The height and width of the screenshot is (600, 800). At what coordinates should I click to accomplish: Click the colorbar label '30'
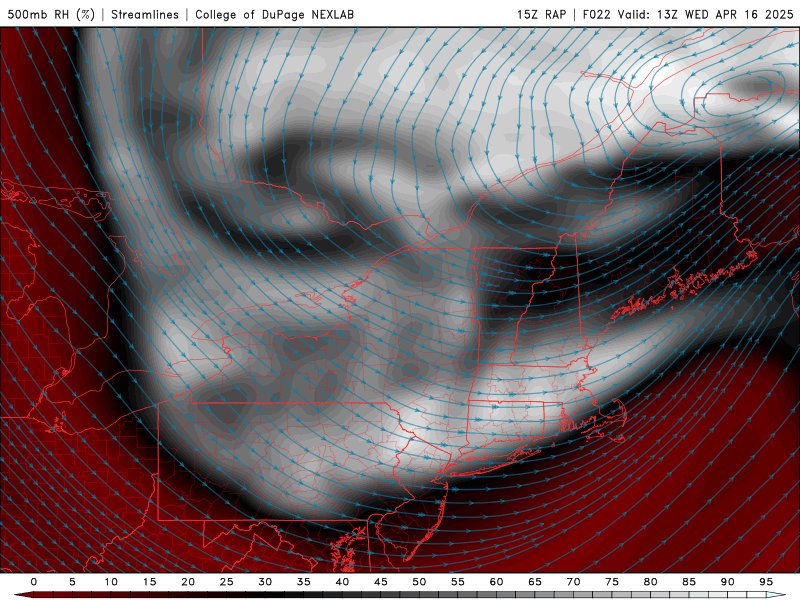(265, 582)
